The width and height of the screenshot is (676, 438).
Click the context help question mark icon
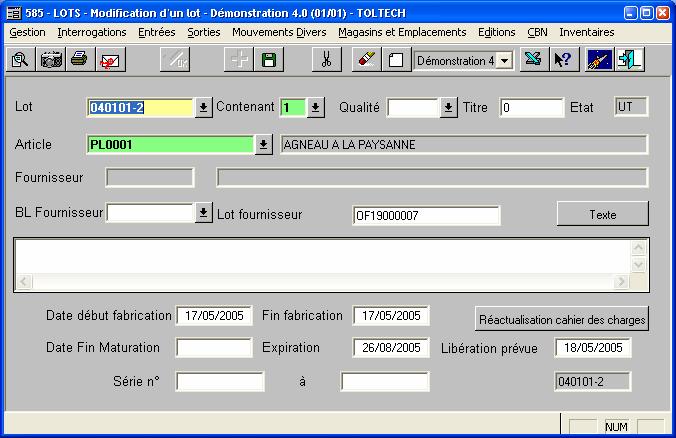click(563, 60)
